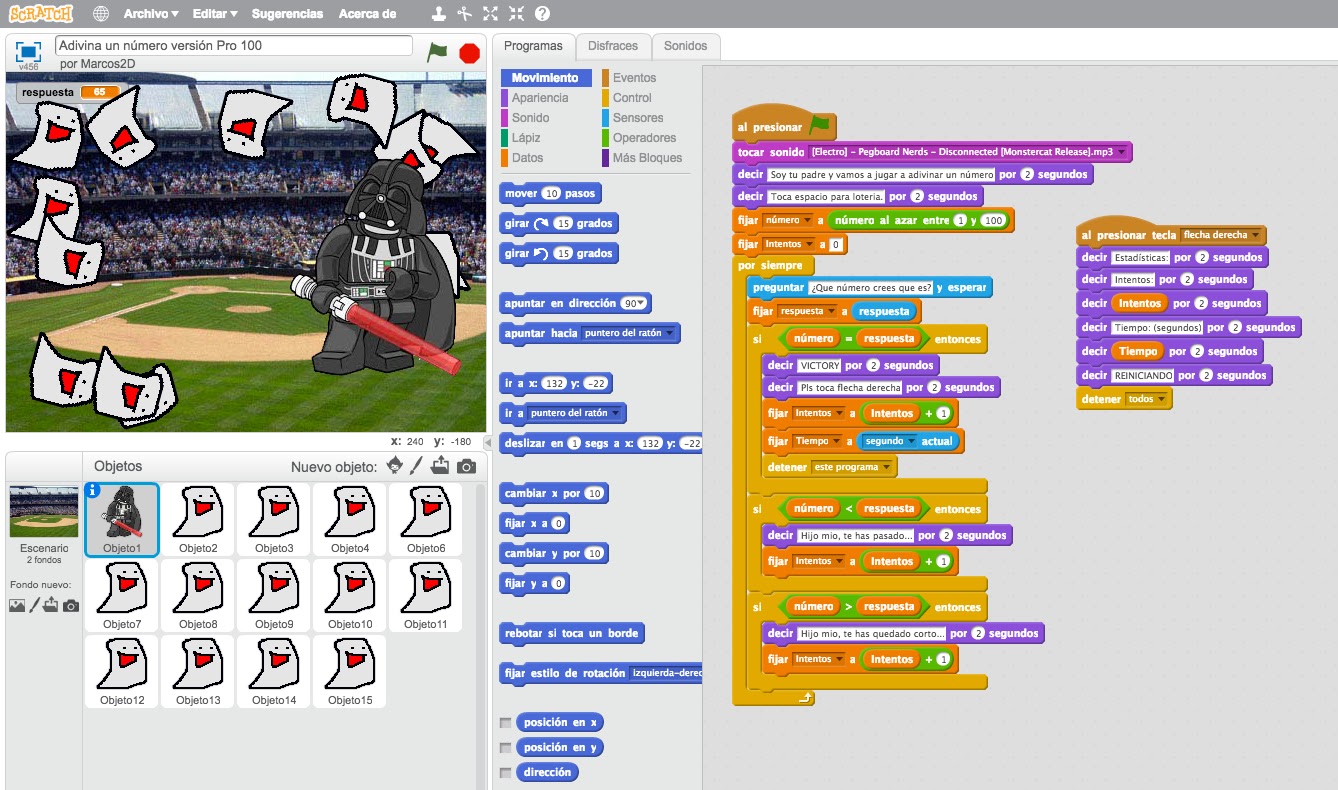Select the delete (scissors) tool
Image resolution: width=1338 pixels, height=790 pixels.
coord(463,13)
